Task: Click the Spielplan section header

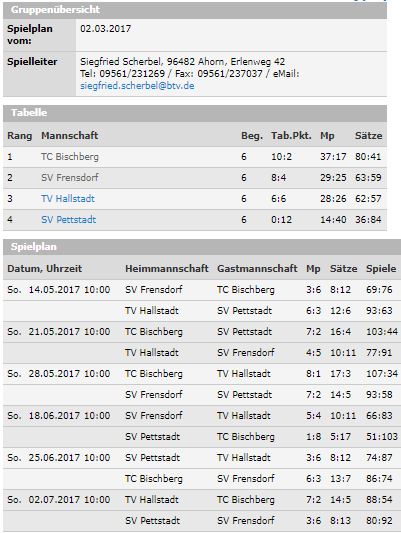Action: (x=202, y=247)
